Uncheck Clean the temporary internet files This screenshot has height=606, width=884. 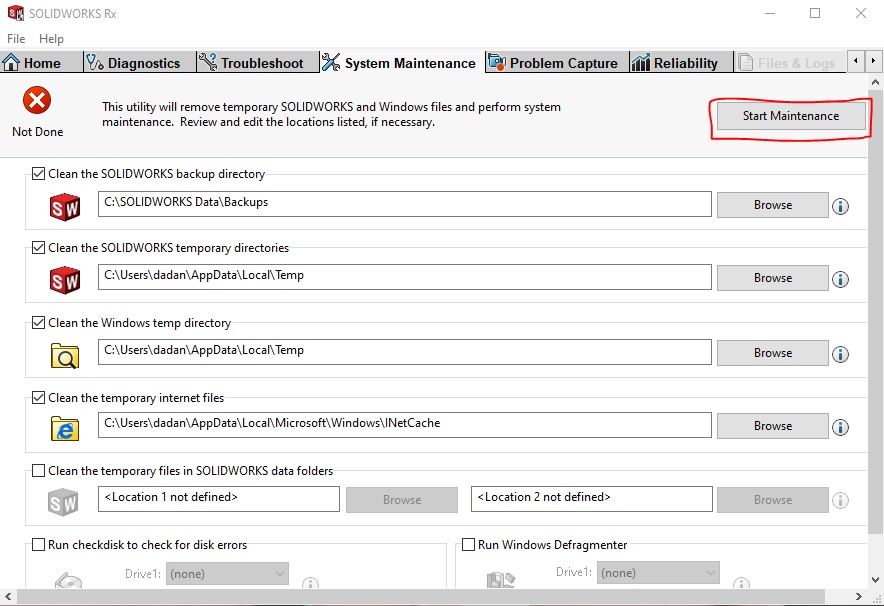tap(38, 397)
